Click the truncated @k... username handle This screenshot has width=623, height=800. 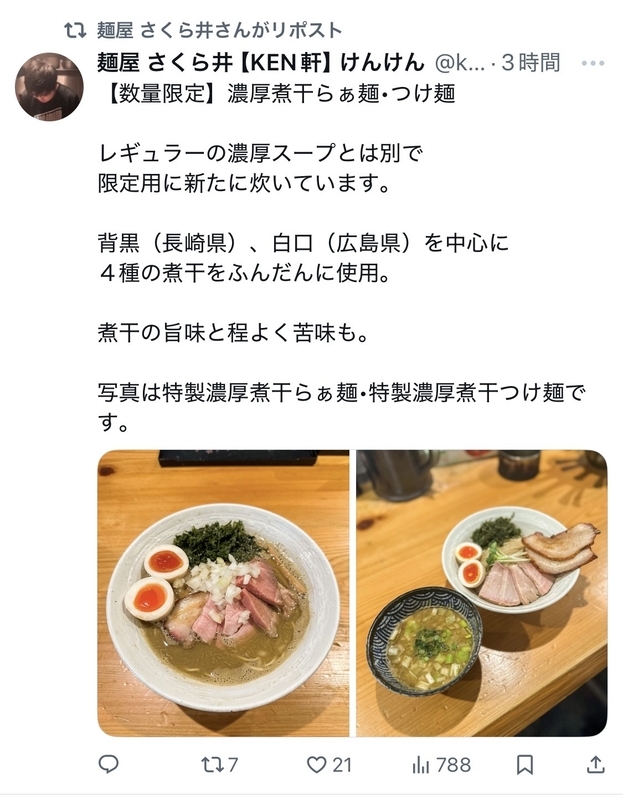[x=458, y=63]
